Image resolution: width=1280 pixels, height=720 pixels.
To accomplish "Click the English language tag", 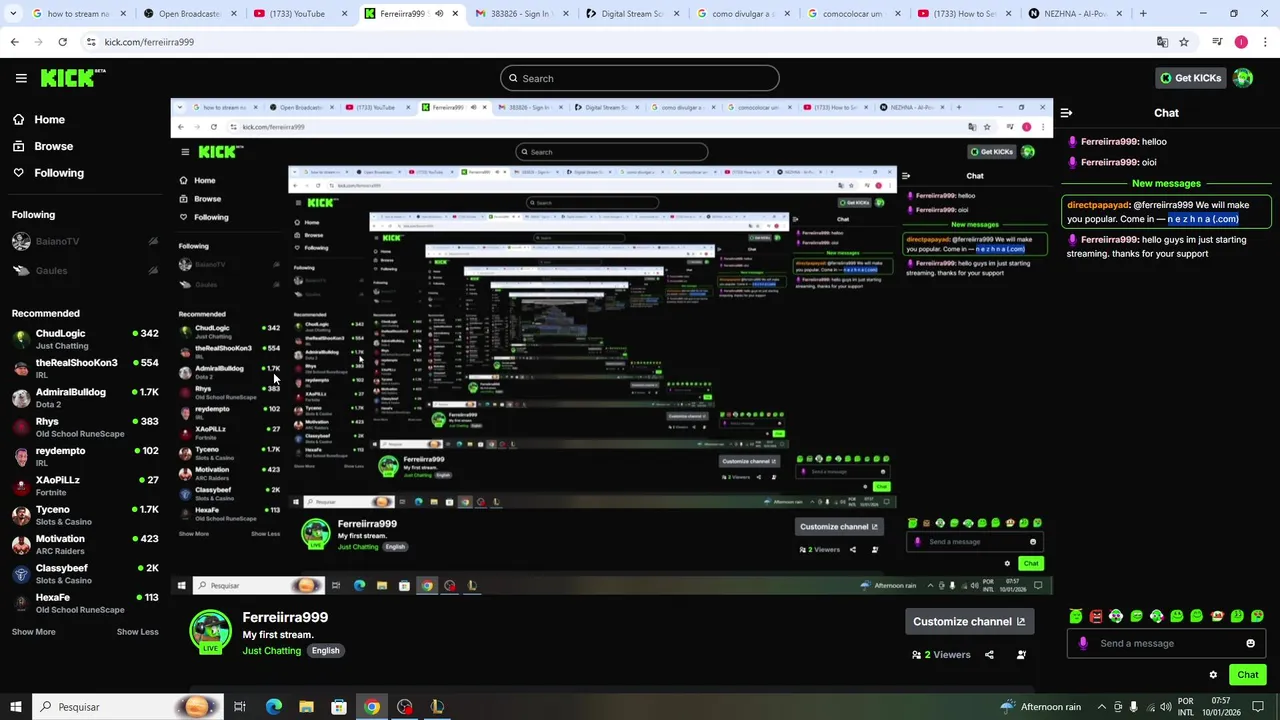I will [x=325, y=651].
